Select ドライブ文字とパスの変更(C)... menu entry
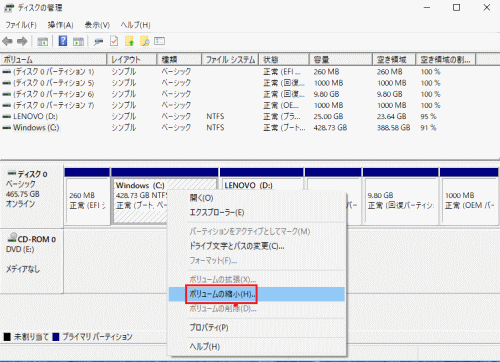The width and height of the screenshot is (500, 362). click(x=257, y=246)
